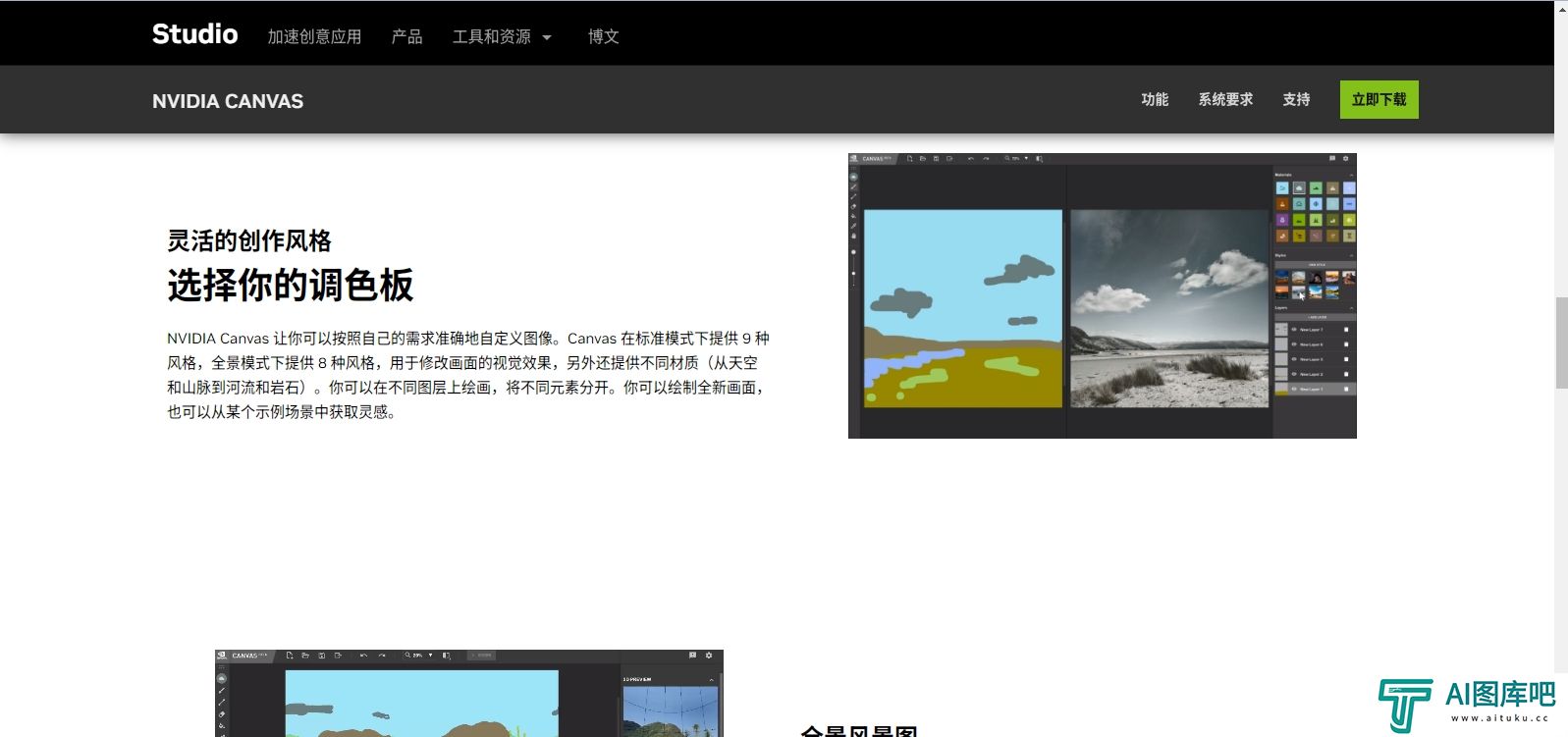
Task: Toggle eye icon of New Layer 7
Action: pyautogui.click(x=1294, y=330)
